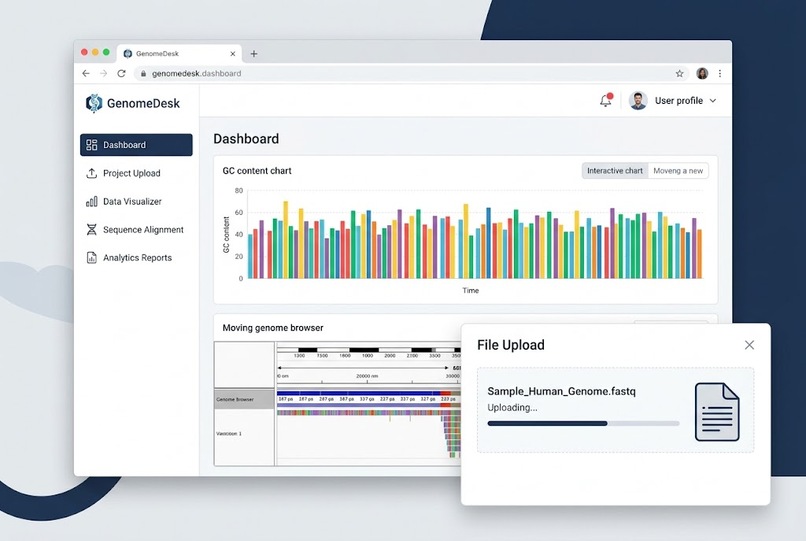Open the Dashboard sidebar item
This screenshot has width=806, height=541.
point(136,145)
